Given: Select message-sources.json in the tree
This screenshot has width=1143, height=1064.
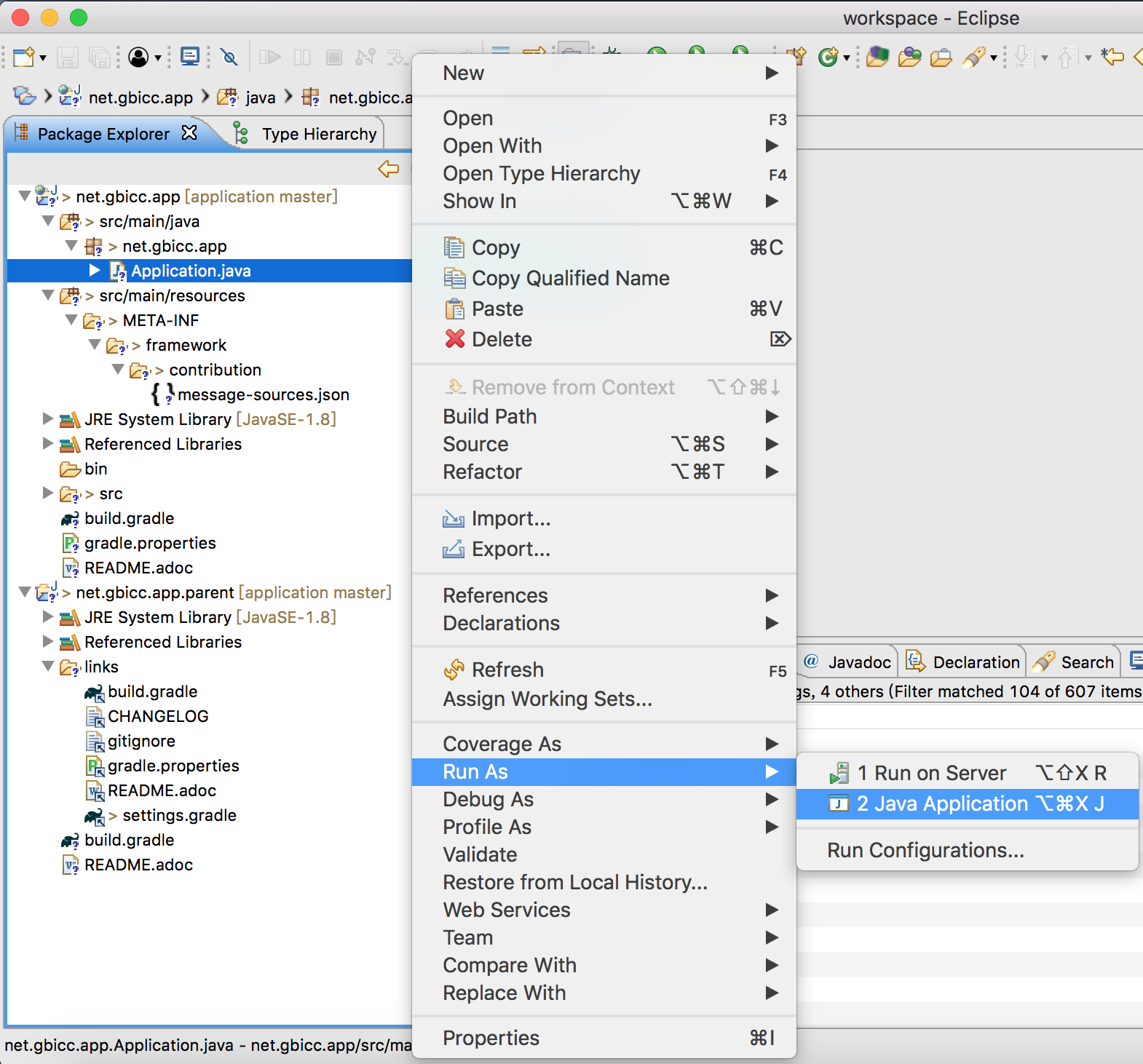Looking at the screenshot, I should [263, 394].
